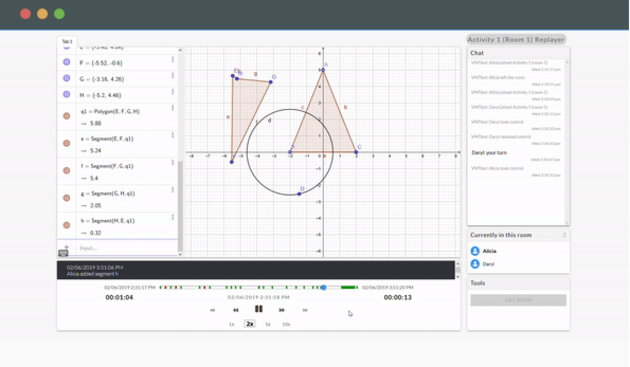Click the rewind playback icon
Image resolution: width=630 pixels, height=367 pixels.
pyautogui.click(x=236, y=310)
